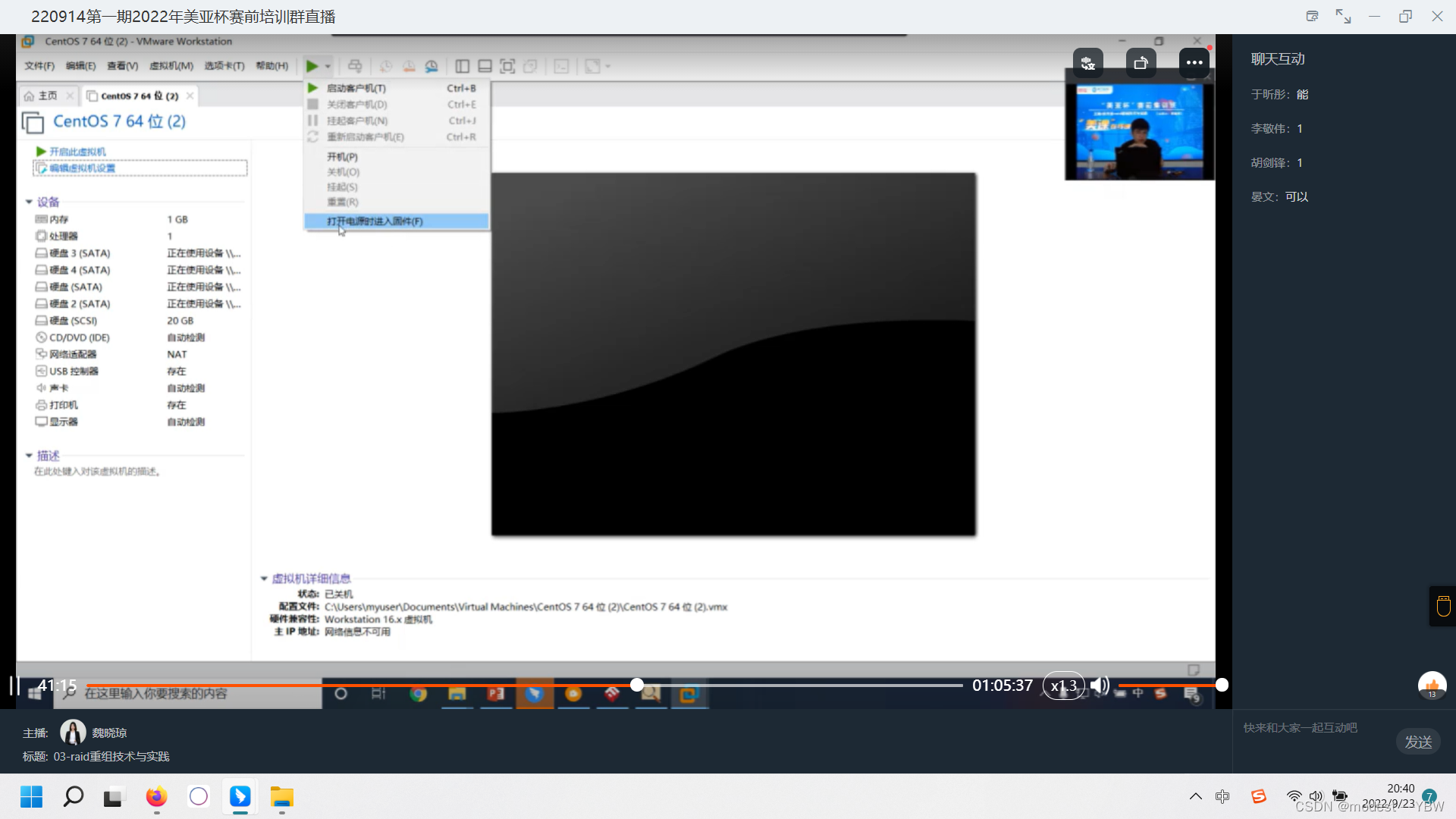Collapse the 描述 description section
This screenshot has height=819, width=1456.
click(29, 456)
